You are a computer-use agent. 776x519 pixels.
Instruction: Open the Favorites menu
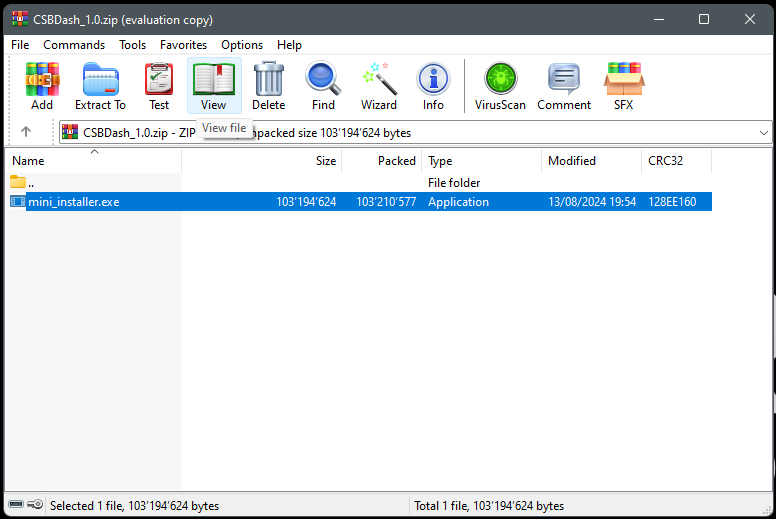[183, 45]
